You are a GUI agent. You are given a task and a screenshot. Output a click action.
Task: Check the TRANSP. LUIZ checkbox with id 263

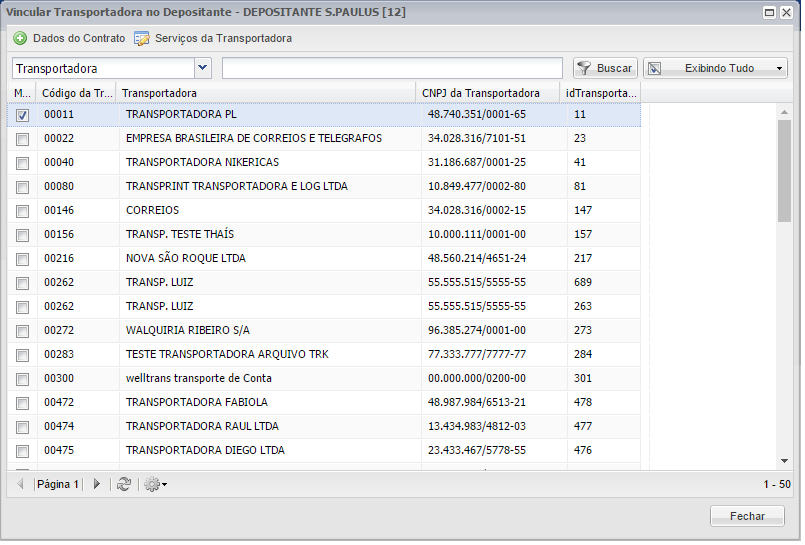tap(22, 307)
